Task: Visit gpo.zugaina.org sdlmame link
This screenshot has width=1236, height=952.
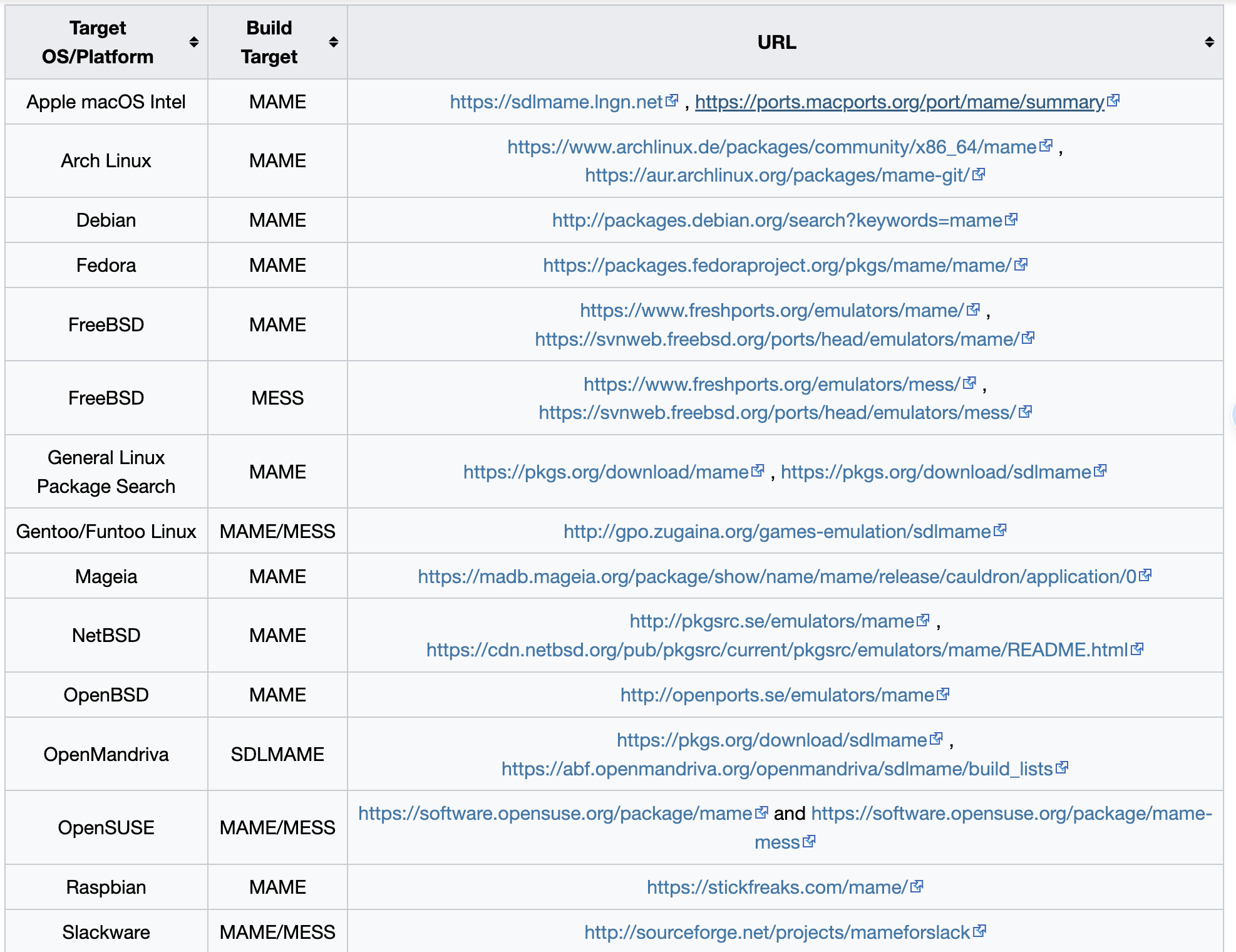Action: point(776,532)
